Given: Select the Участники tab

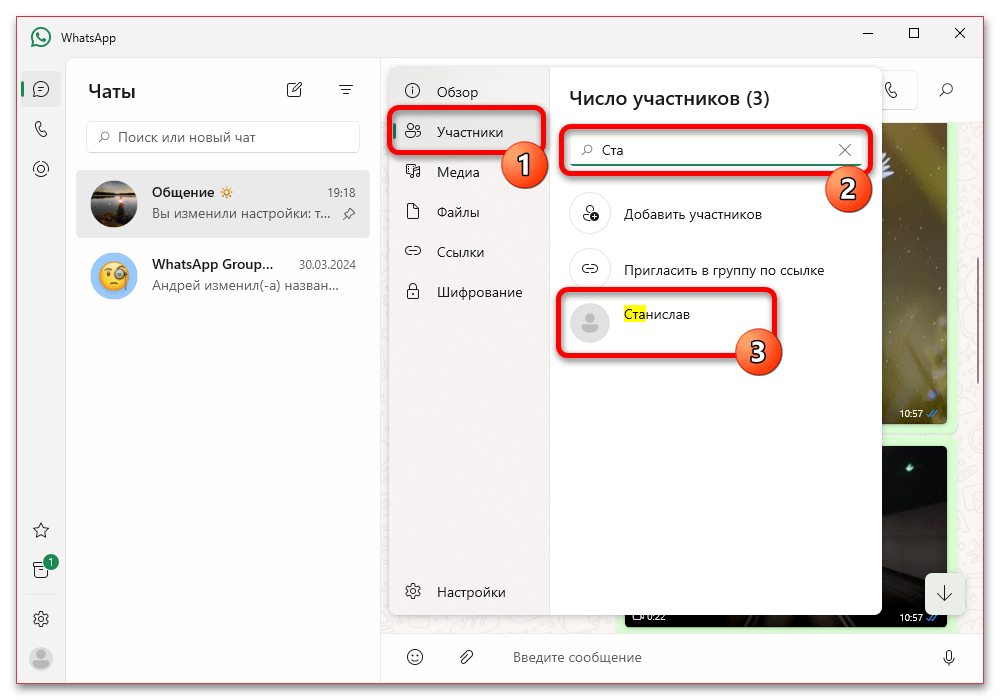Looking at the screenshot, I should (x=469, y=132).
